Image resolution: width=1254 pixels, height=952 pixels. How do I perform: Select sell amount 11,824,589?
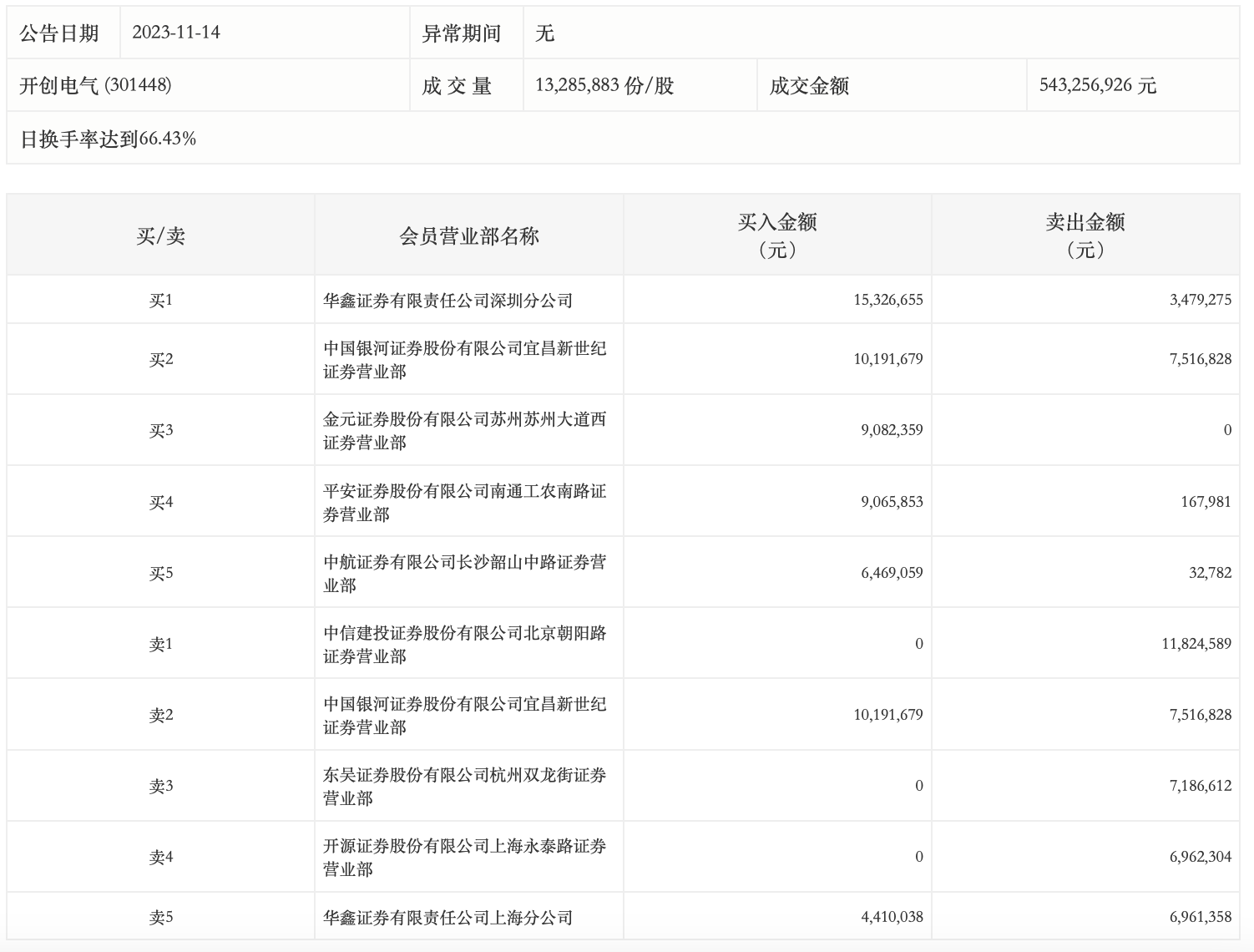coord(1196,644)
